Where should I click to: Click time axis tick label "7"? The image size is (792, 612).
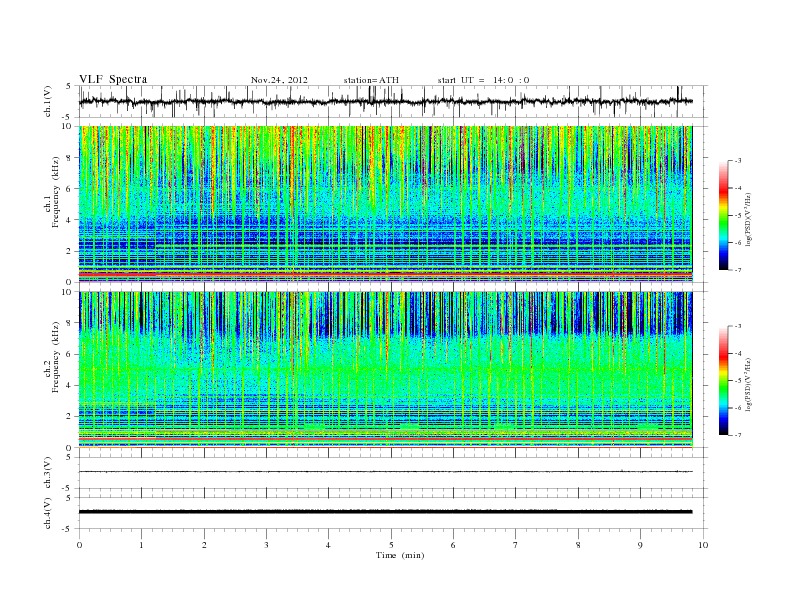point(516,545)
